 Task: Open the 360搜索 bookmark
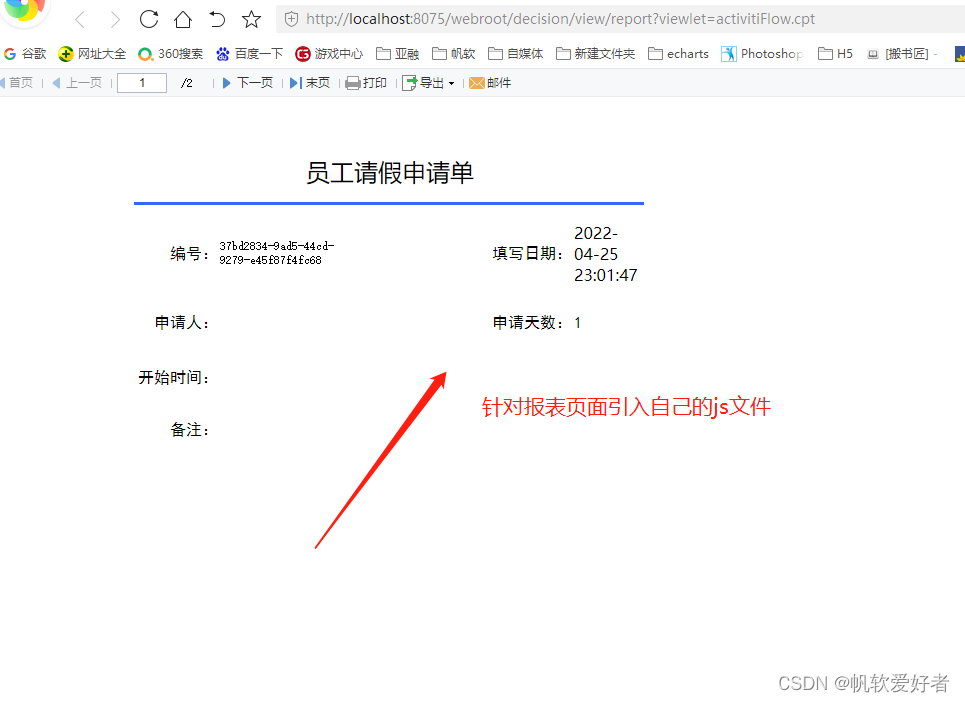click(x=170, y=54)
